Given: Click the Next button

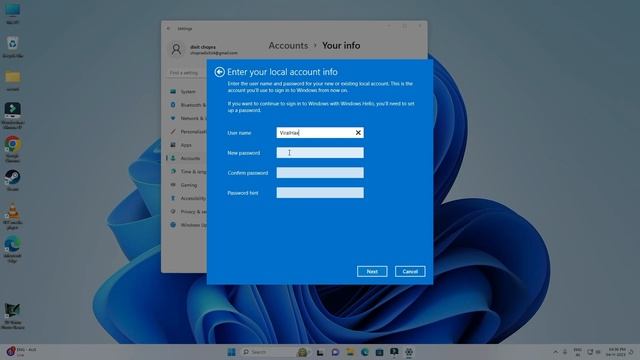Looking at the screenshot, I should pos(372,271).
